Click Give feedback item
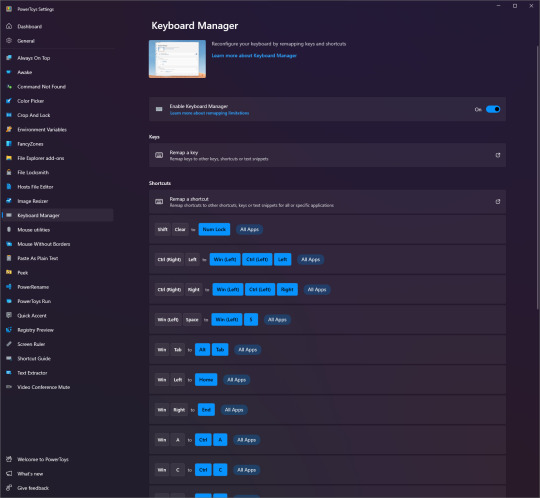 click(58, 488)
